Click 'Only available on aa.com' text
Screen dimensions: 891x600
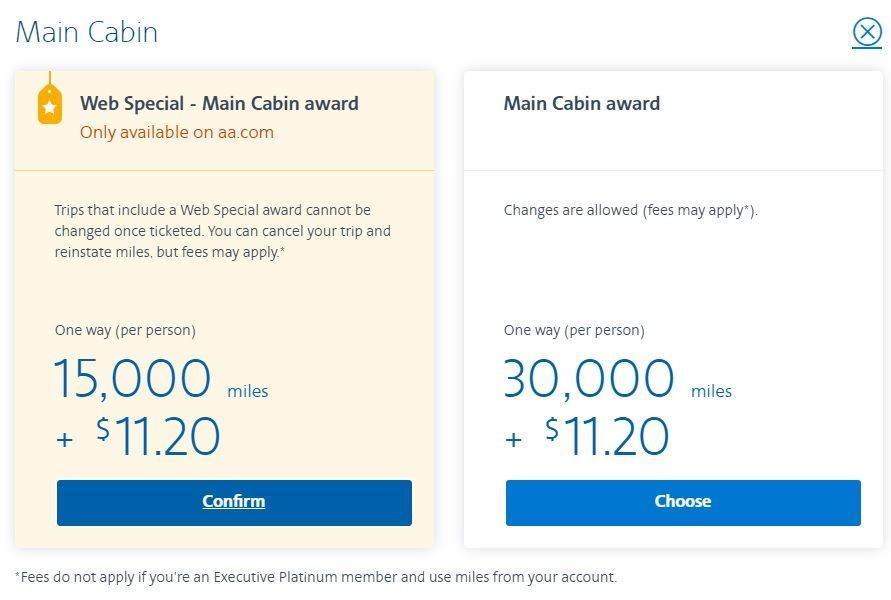click(177, 132)
